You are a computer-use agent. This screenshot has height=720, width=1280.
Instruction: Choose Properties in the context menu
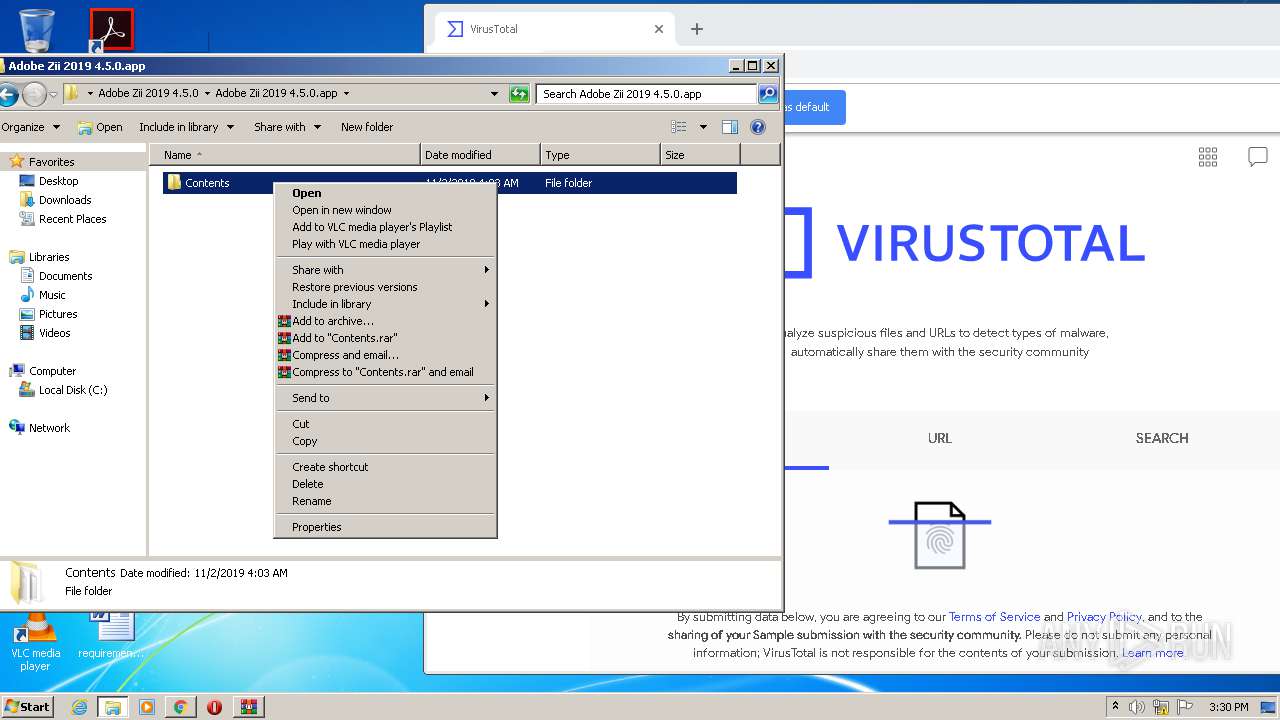coord(386,527)
